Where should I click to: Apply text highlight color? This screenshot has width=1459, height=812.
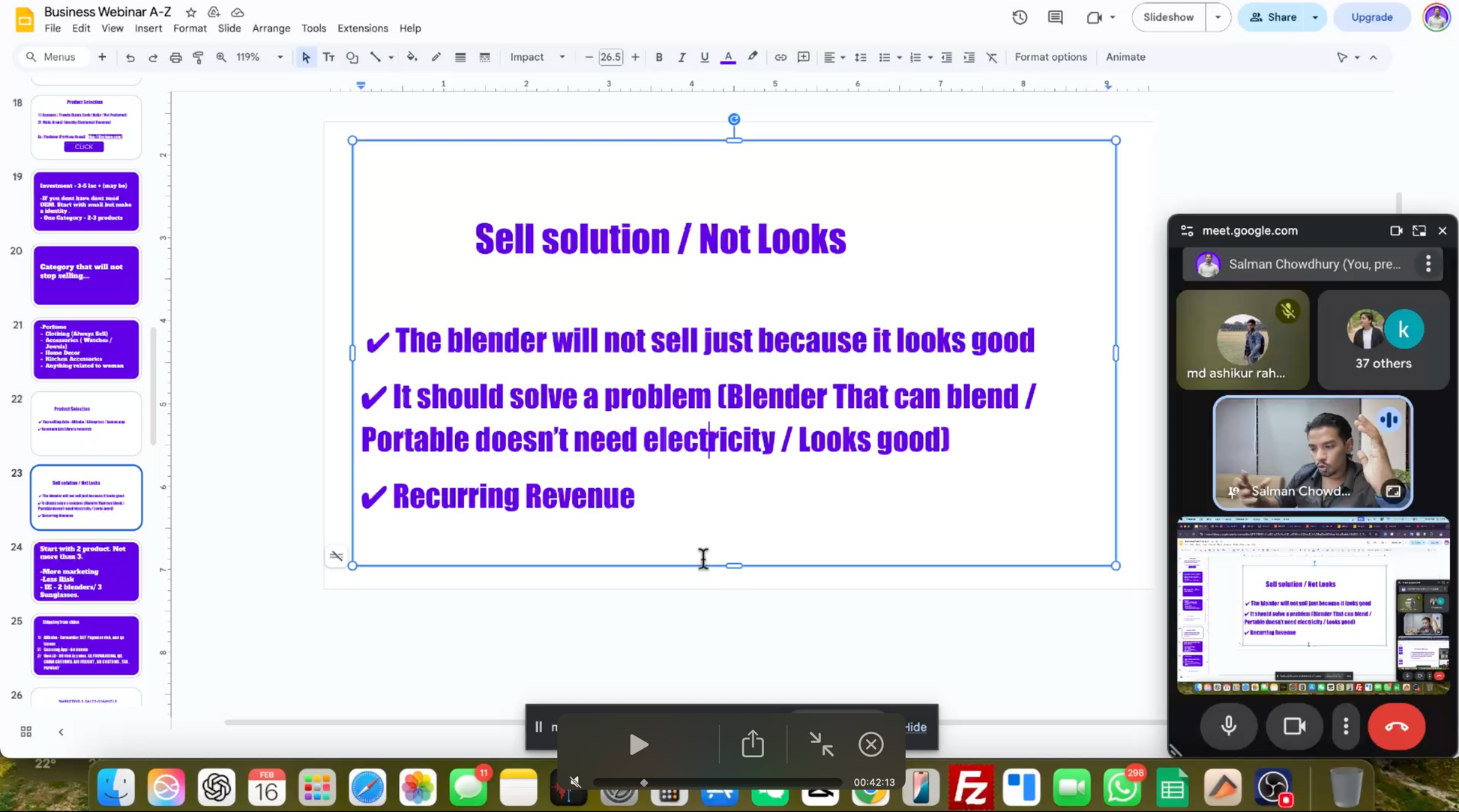tap(752, 57)
